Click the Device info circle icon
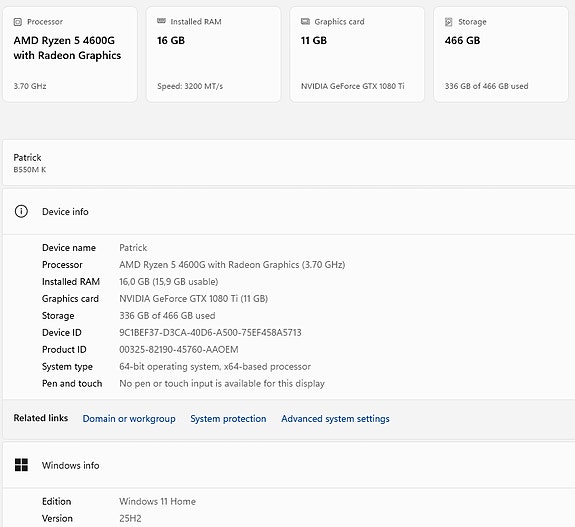The image size is (575, 527). pos(21,212)
